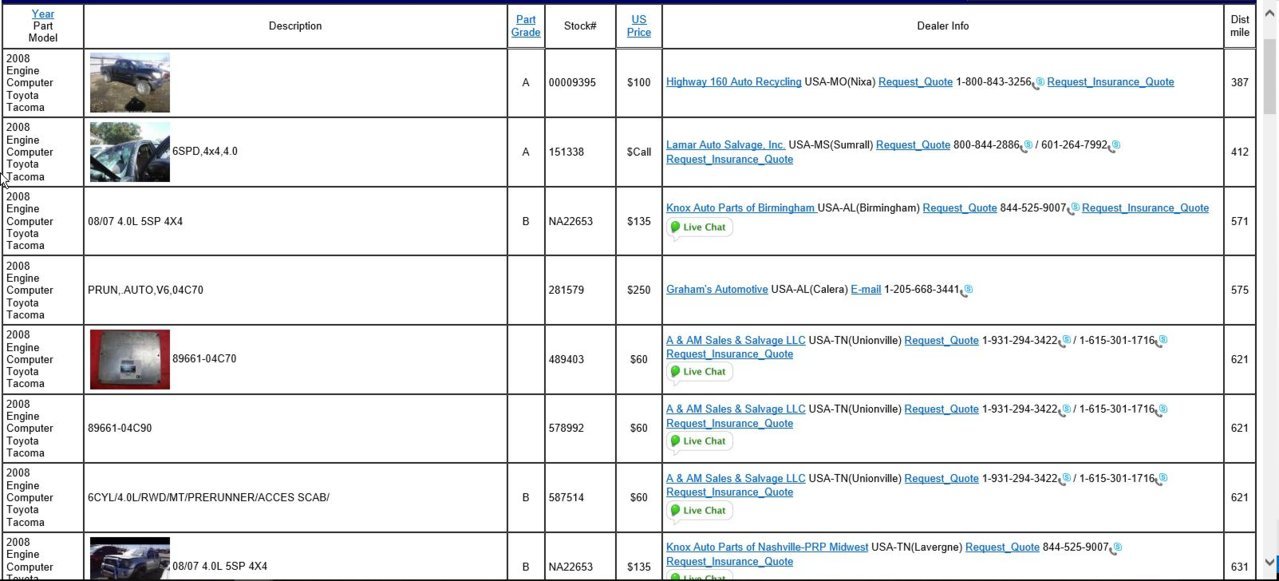This screenshot has width=1279, height=581.
Task: Start Live Chat with Knox Auto Parts of Birmingham
Action: pyautogui.click(x=699, y=227)
